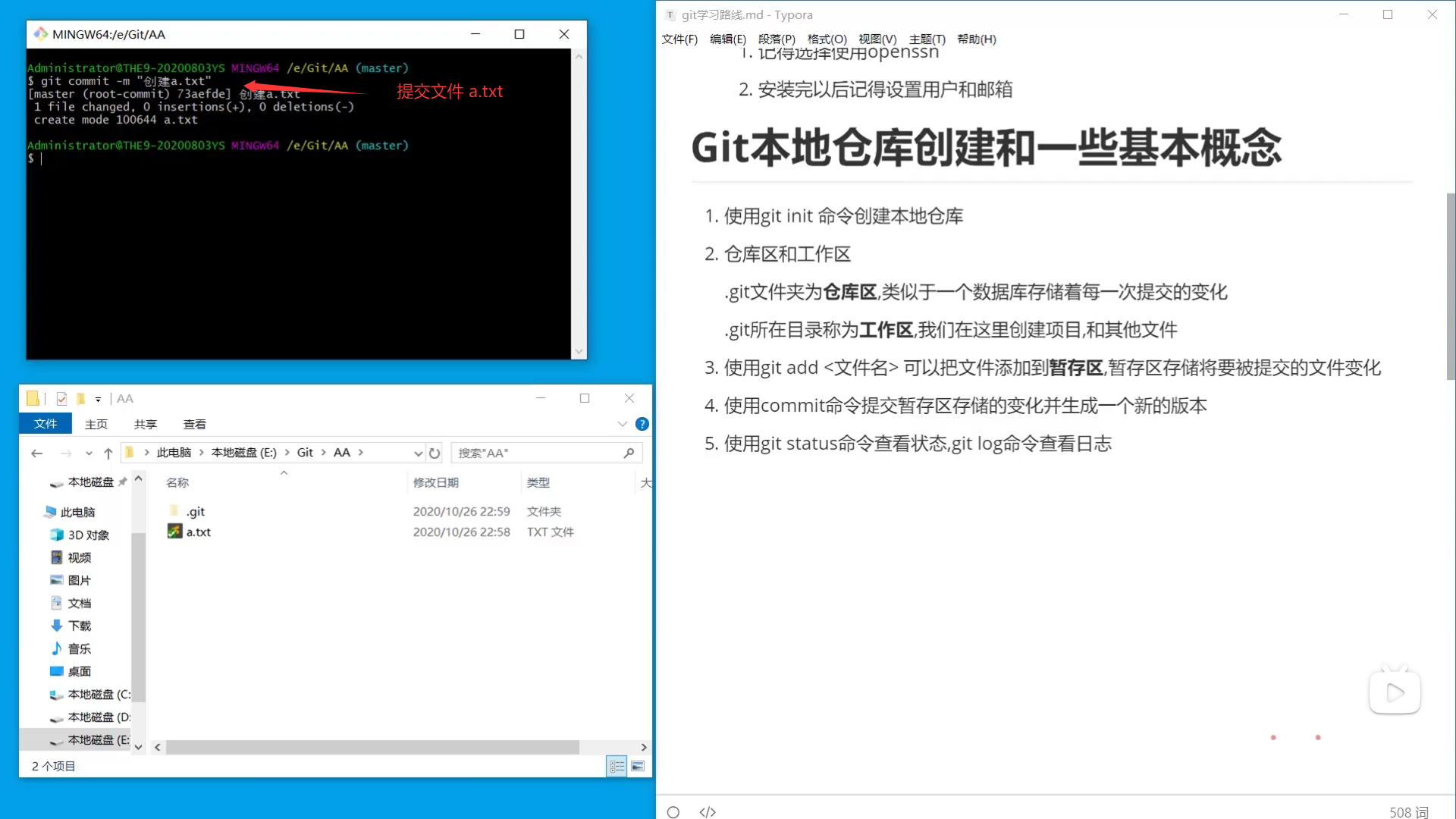Viewport: 1456px width, 819px height.
Task: Click the search magnifier in the search box
Action: click(629, 453)
